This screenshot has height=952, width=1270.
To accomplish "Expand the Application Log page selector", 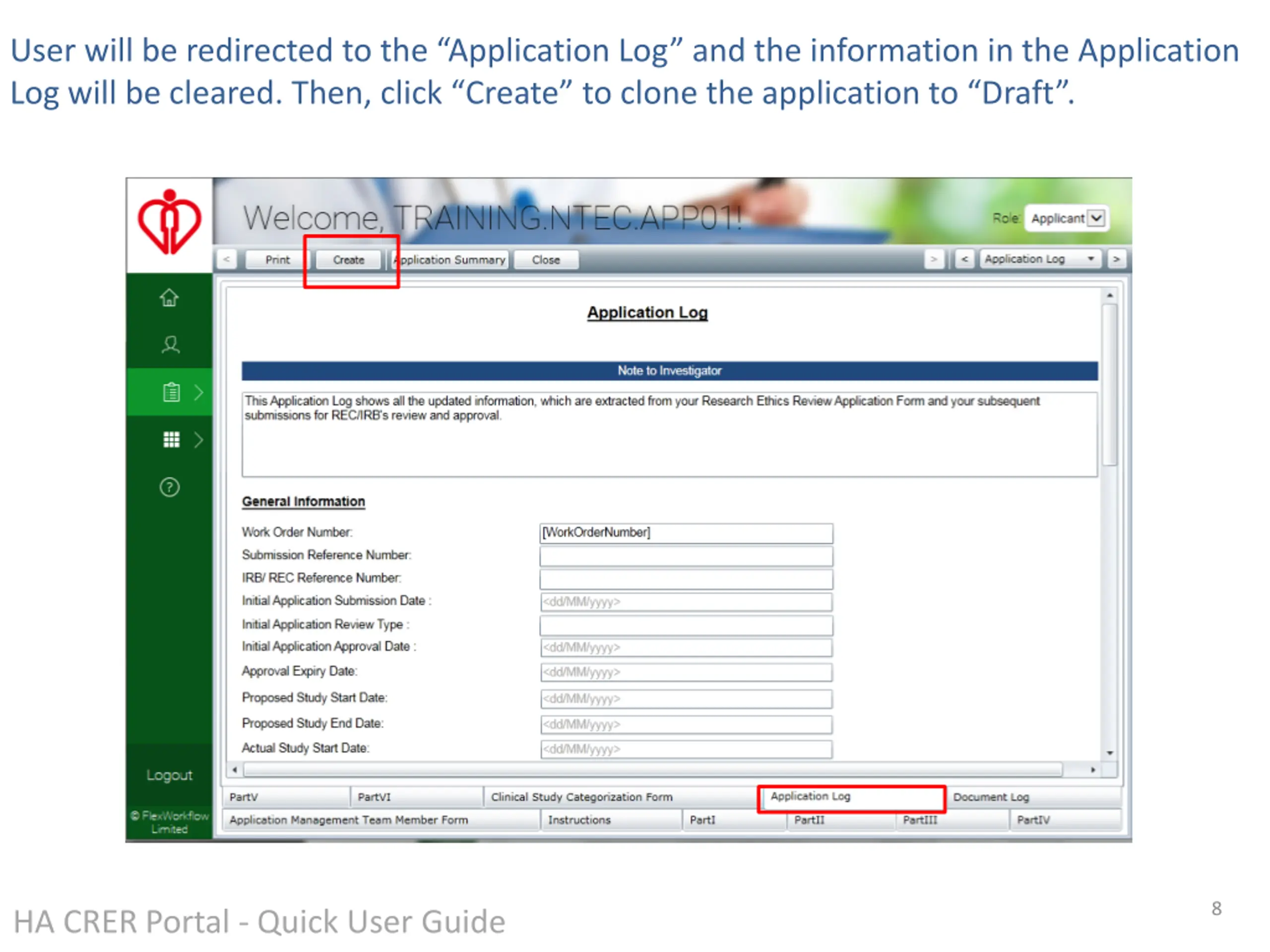I will pos(1039,259).
